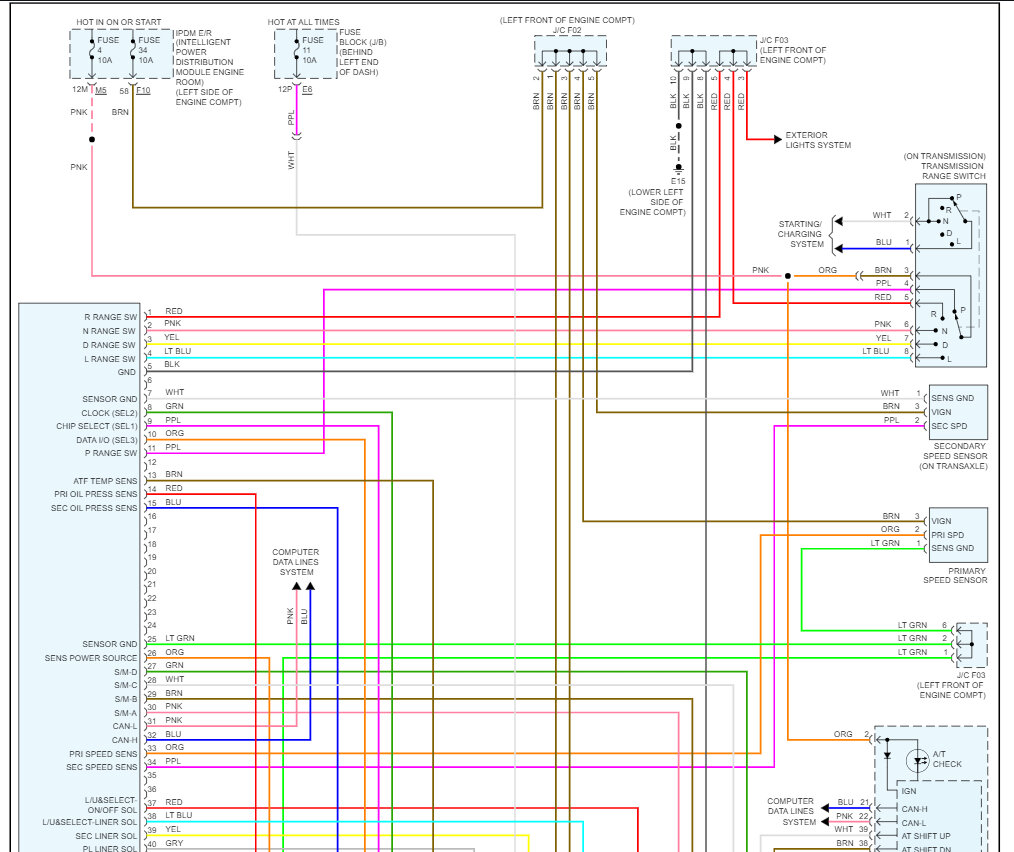The height and width of the screenshot is (852, 1014).
Task: Click the E15 ground symbol
Action: [678, 169]
